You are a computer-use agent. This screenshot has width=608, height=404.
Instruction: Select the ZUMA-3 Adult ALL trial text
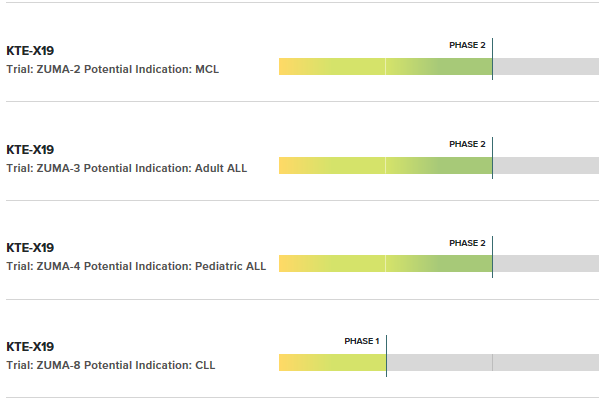pyautogui.click(x=126, y=168)
